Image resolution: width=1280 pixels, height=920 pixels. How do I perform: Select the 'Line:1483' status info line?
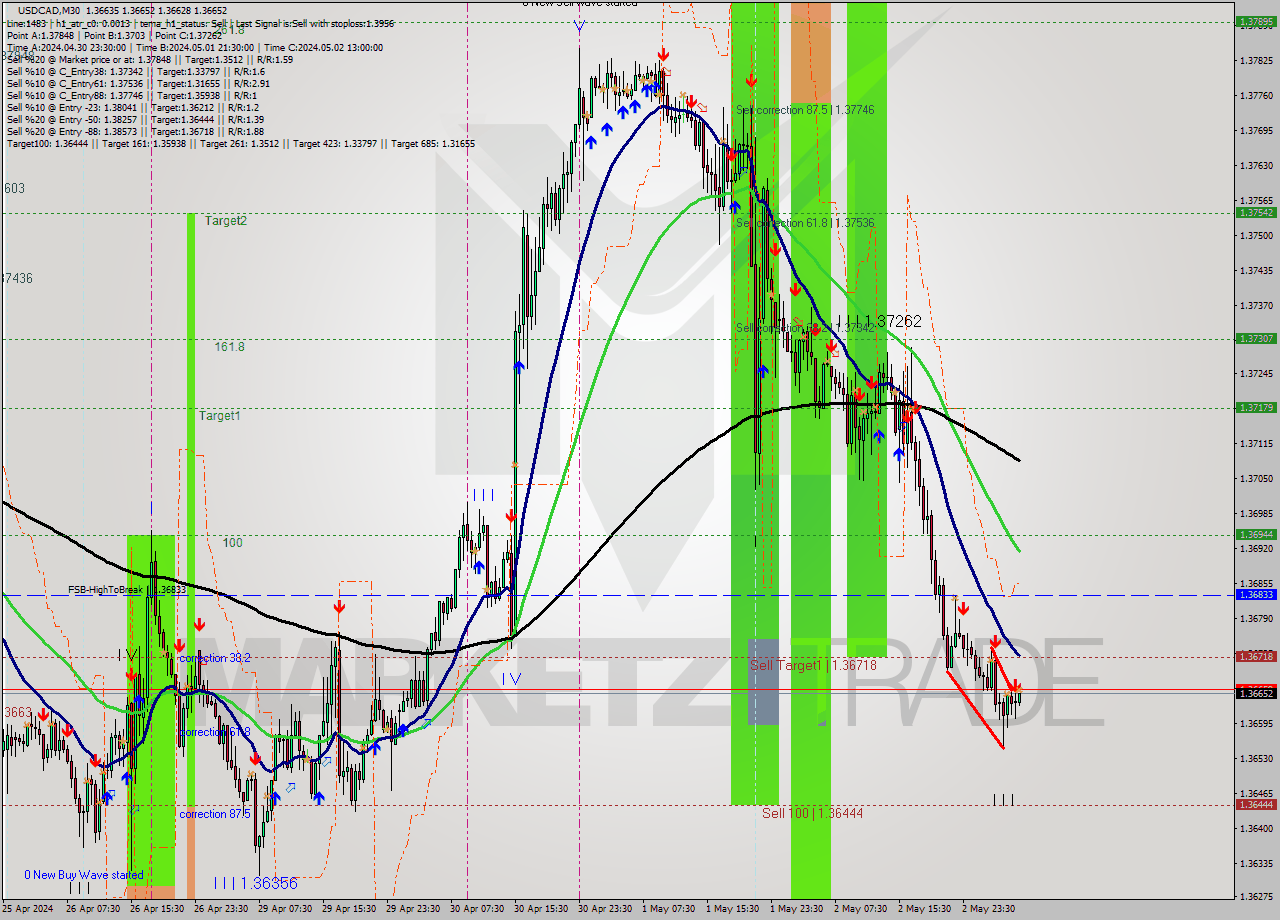200,23
